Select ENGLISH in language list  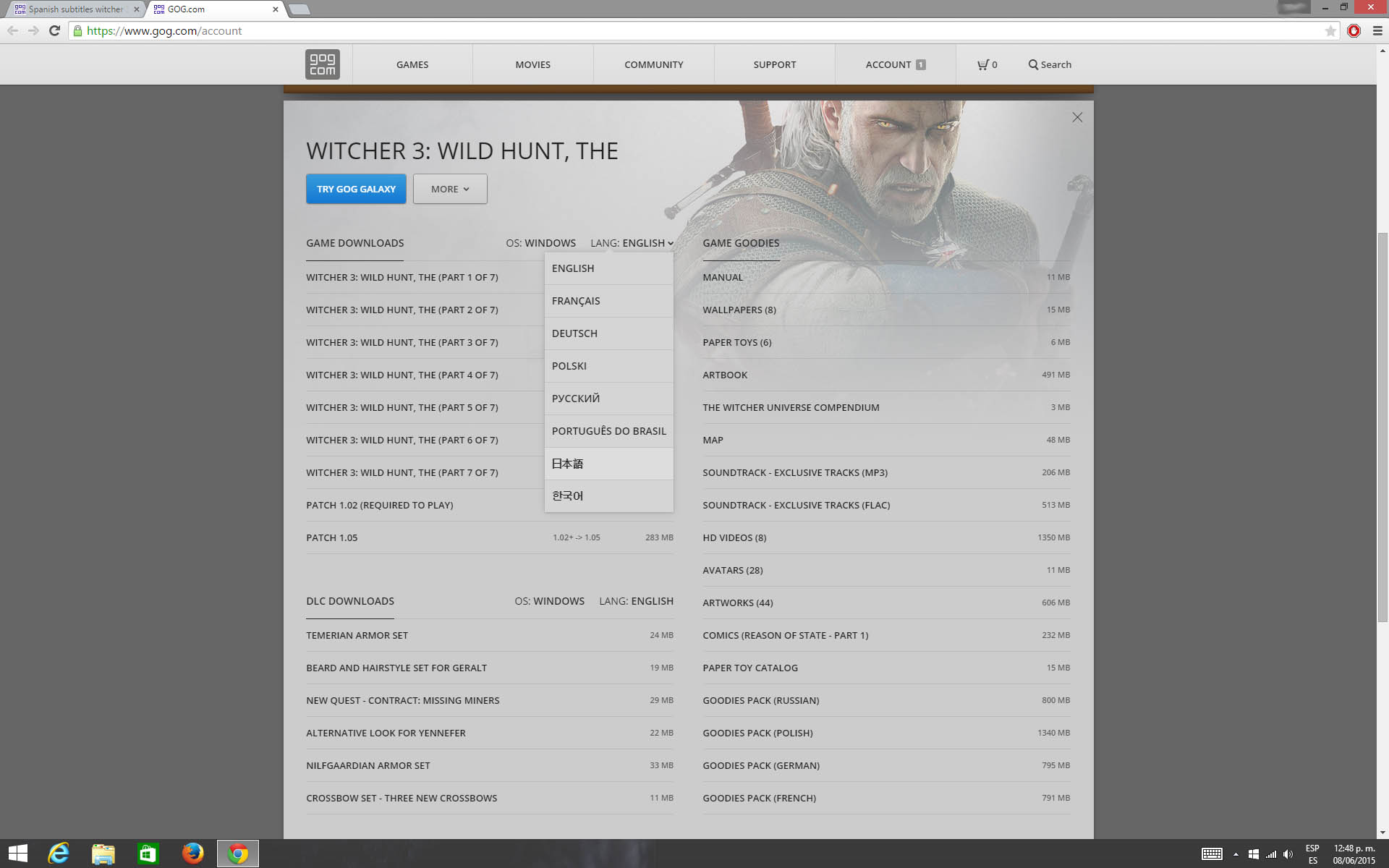coord(608,268)
